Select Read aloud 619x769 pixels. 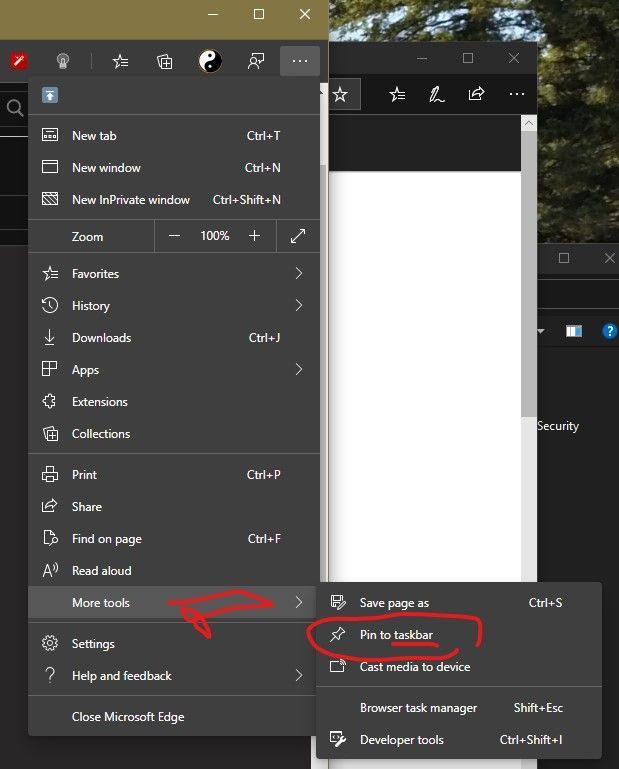tap(174, 570)
